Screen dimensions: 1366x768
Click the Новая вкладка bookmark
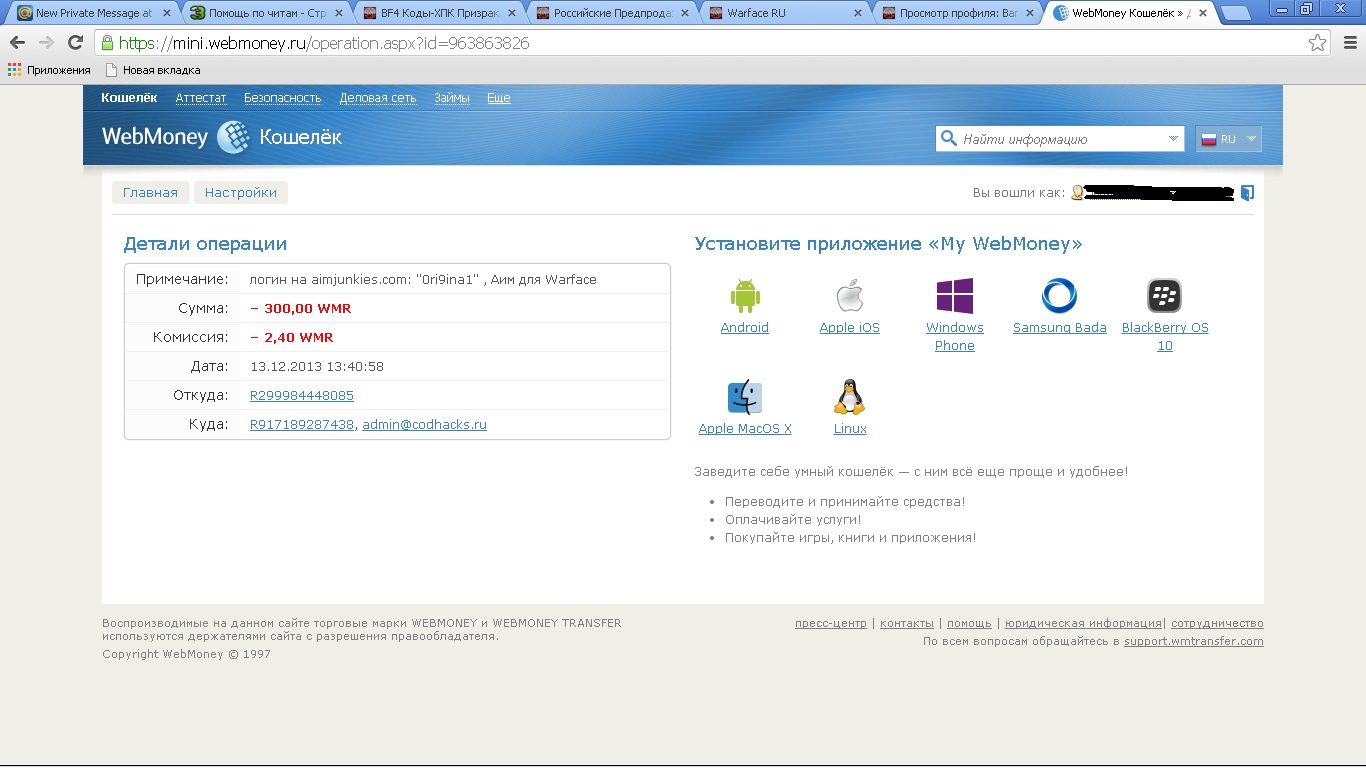[x=153, y=70]
